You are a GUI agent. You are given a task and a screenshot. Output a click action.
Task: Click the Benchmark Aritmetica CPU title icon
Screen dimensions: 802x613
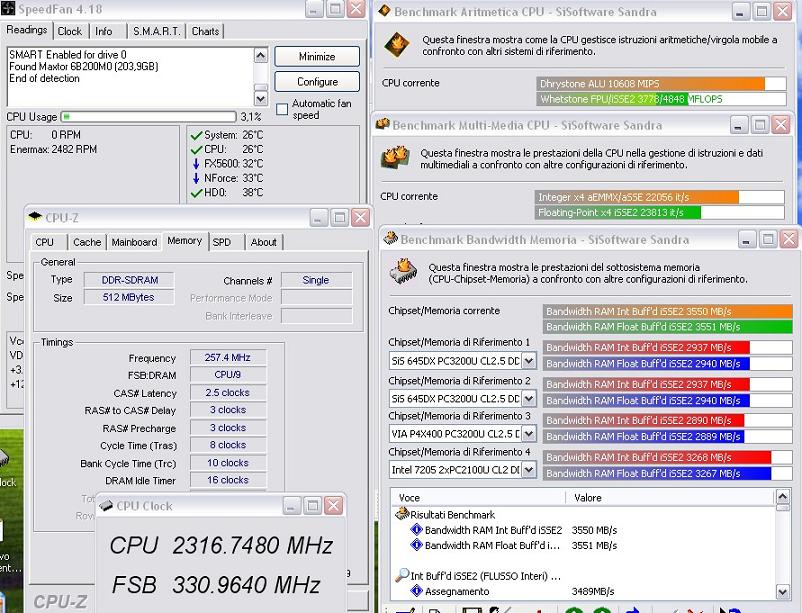[x=384, y=11]
